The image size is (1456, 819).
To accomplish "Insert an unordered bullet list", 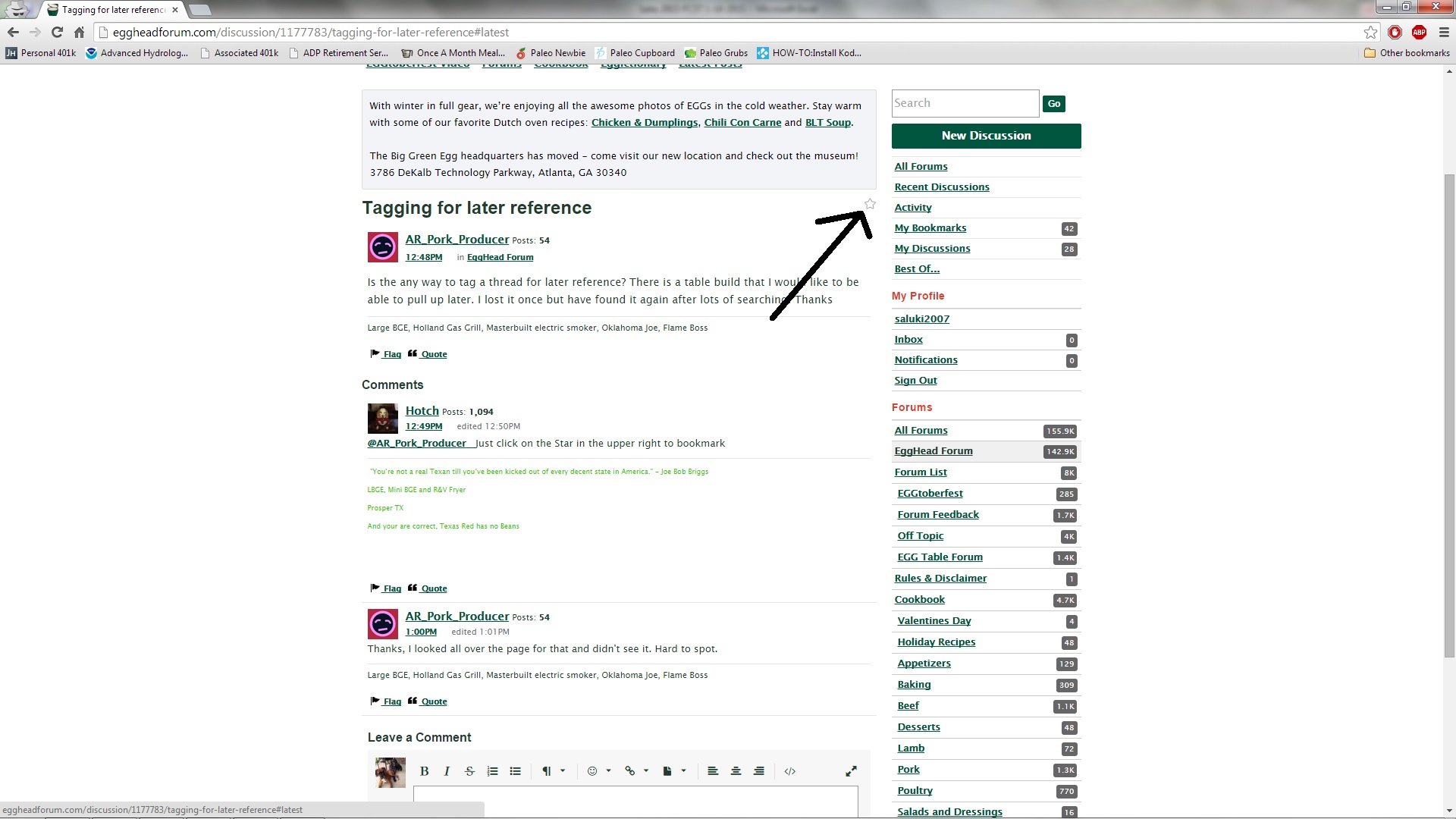I will point(515,771).
